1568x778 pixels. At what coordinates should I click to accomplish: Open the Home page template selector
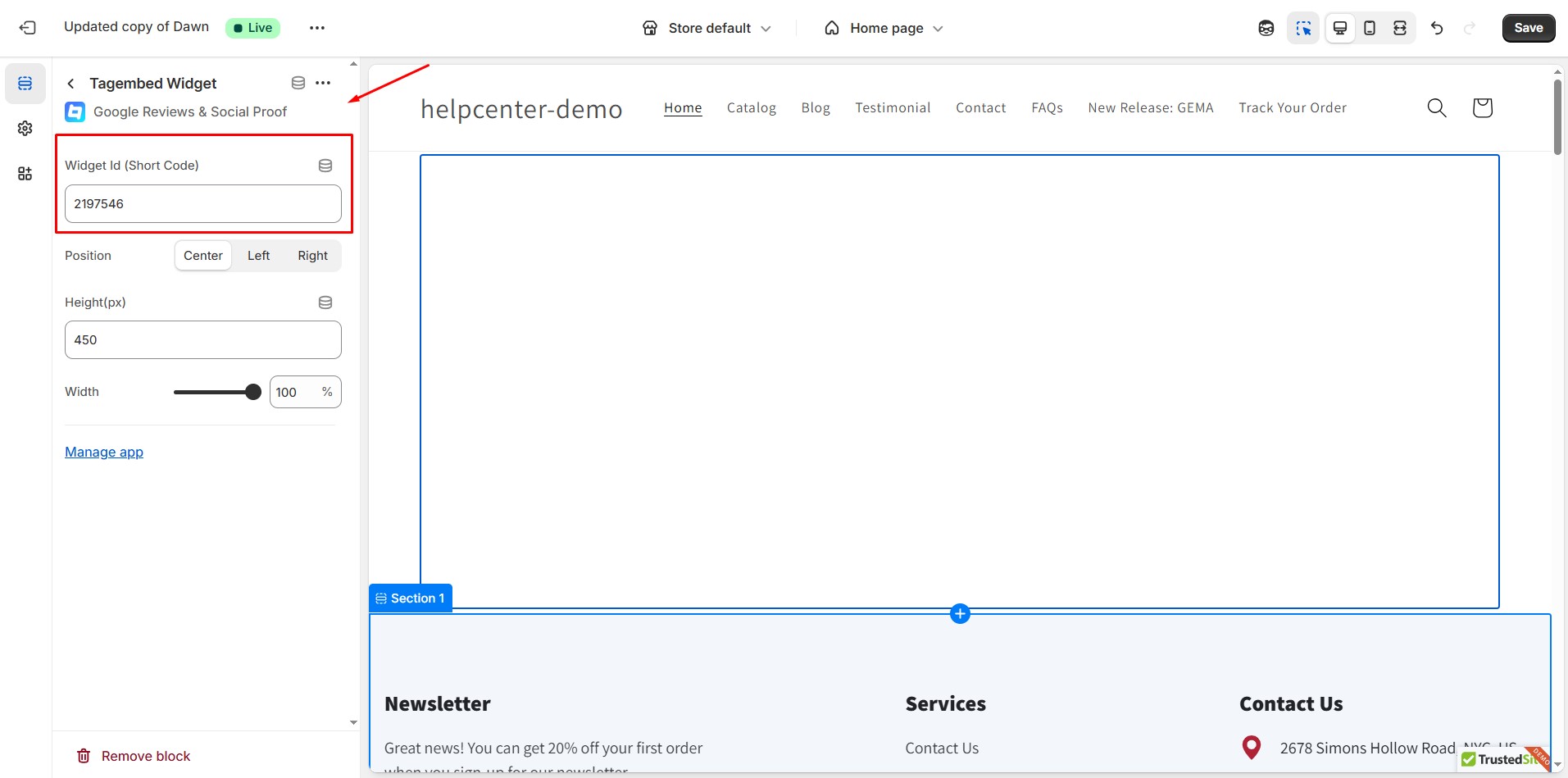coord(883,27)
